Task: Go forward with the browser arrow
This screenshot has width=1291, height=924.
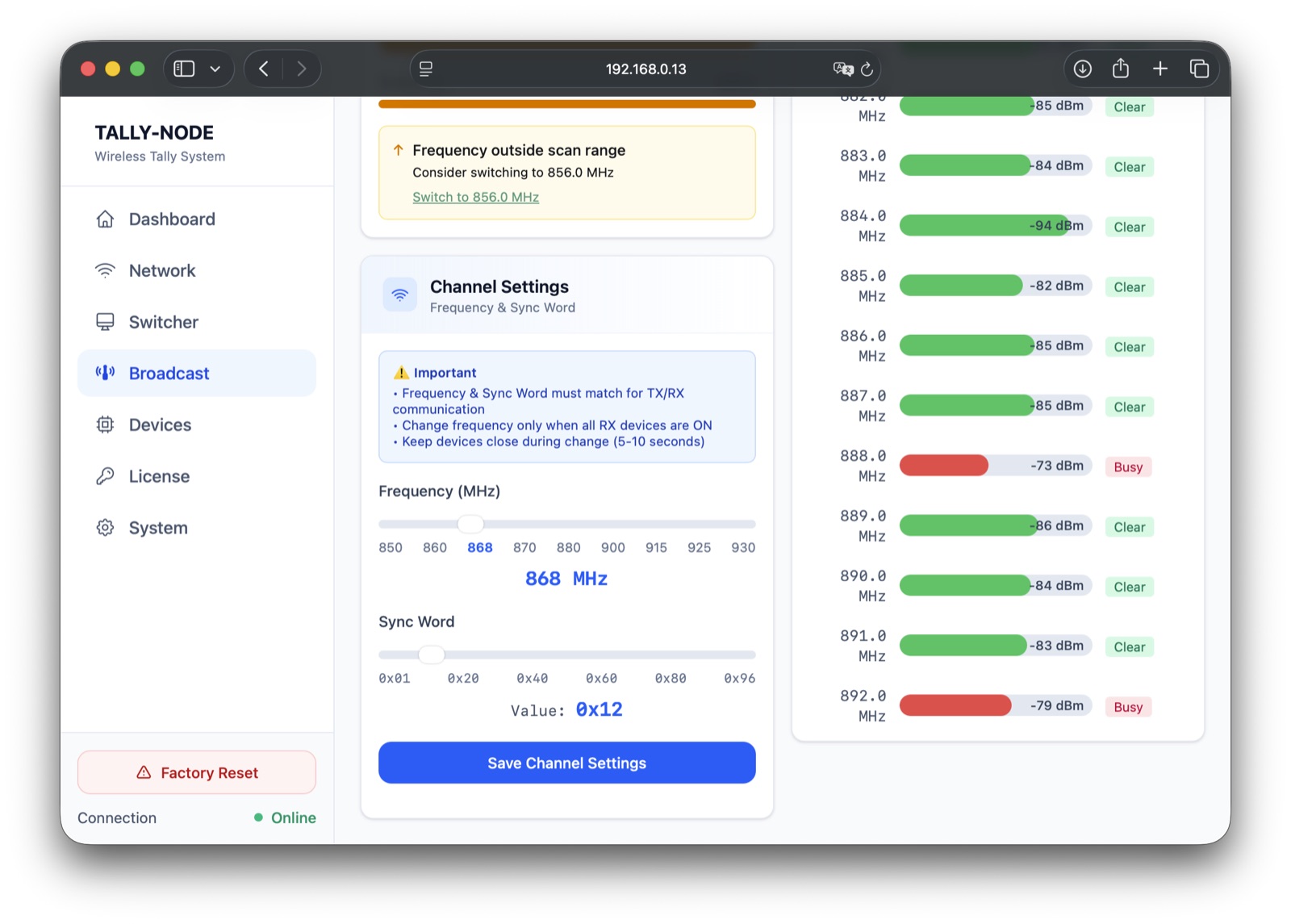Action: click(301, 69)
